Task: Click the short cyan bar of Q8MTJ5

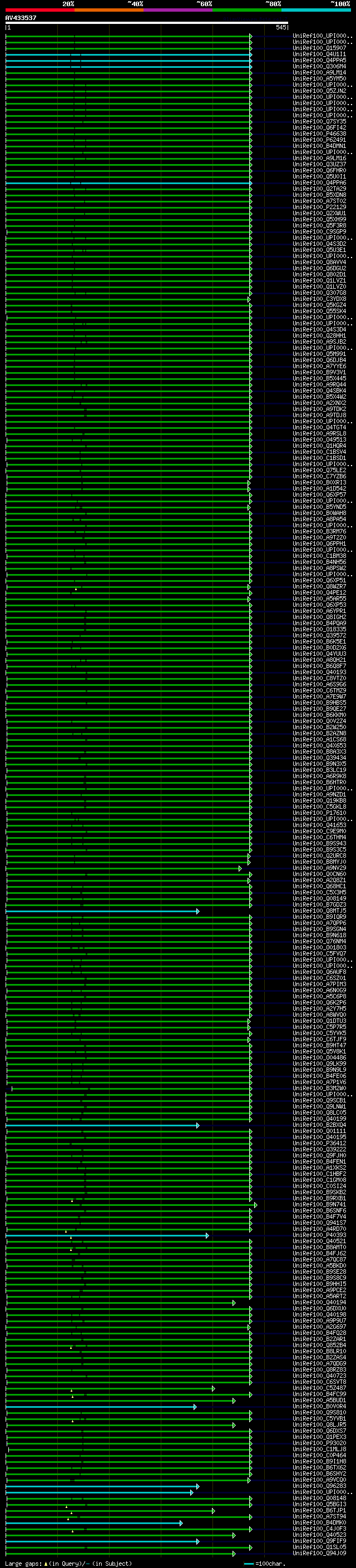Action: (x=102, y=911)
